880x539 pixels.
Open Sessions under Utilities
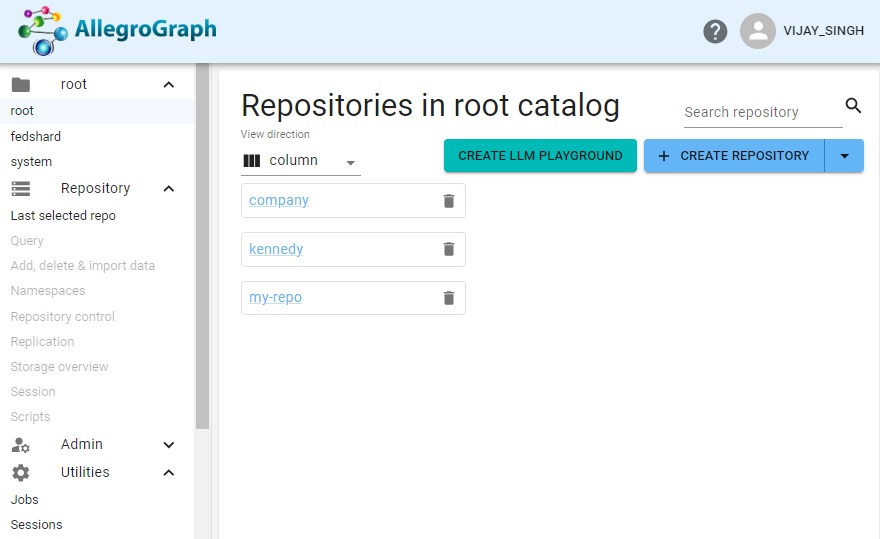click(x=36, y=524)
